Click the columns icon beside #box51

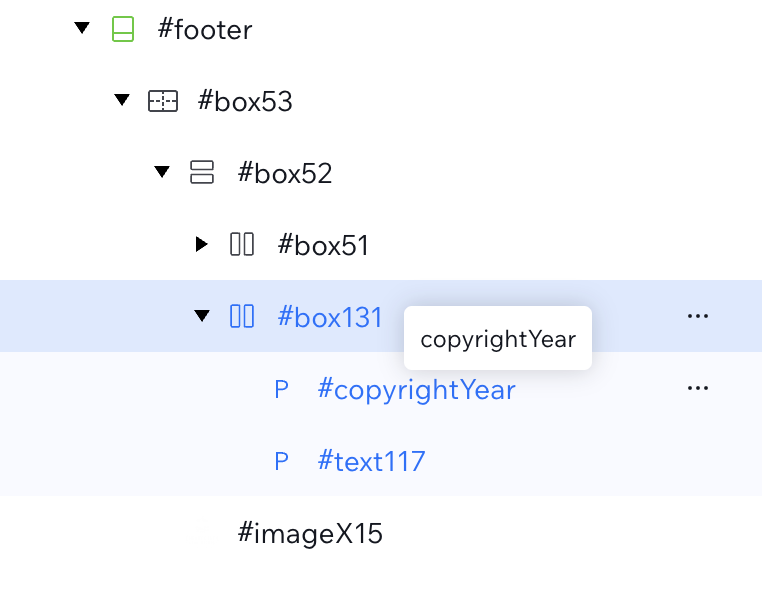coord(242,244)
